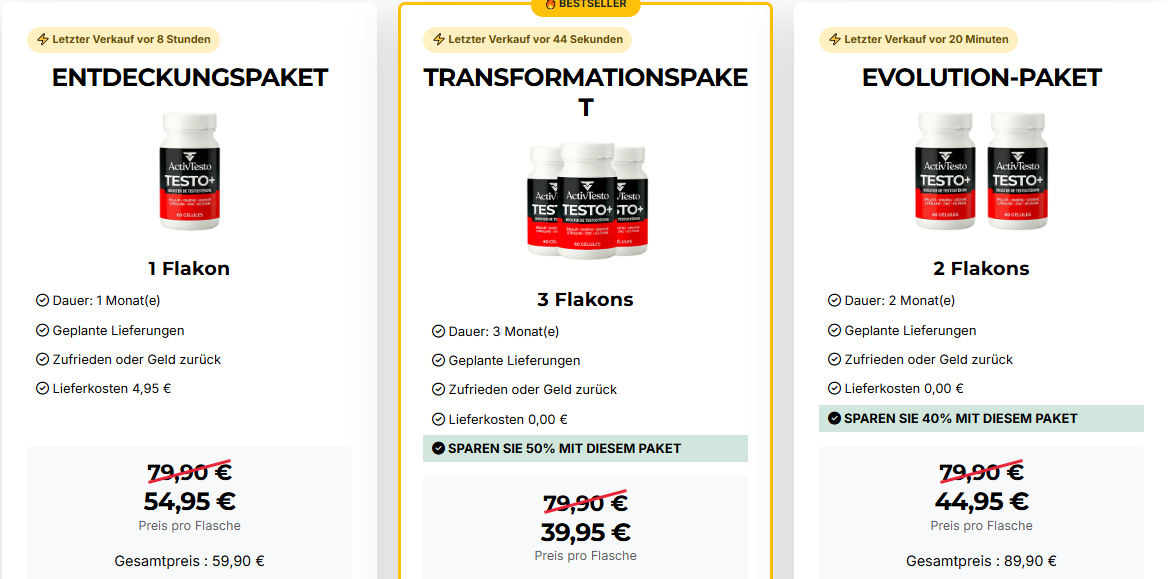Click the 'Gesamtpreis : 89,90 €' text
The image size is (1168, 579).
(x=981, y=561)
